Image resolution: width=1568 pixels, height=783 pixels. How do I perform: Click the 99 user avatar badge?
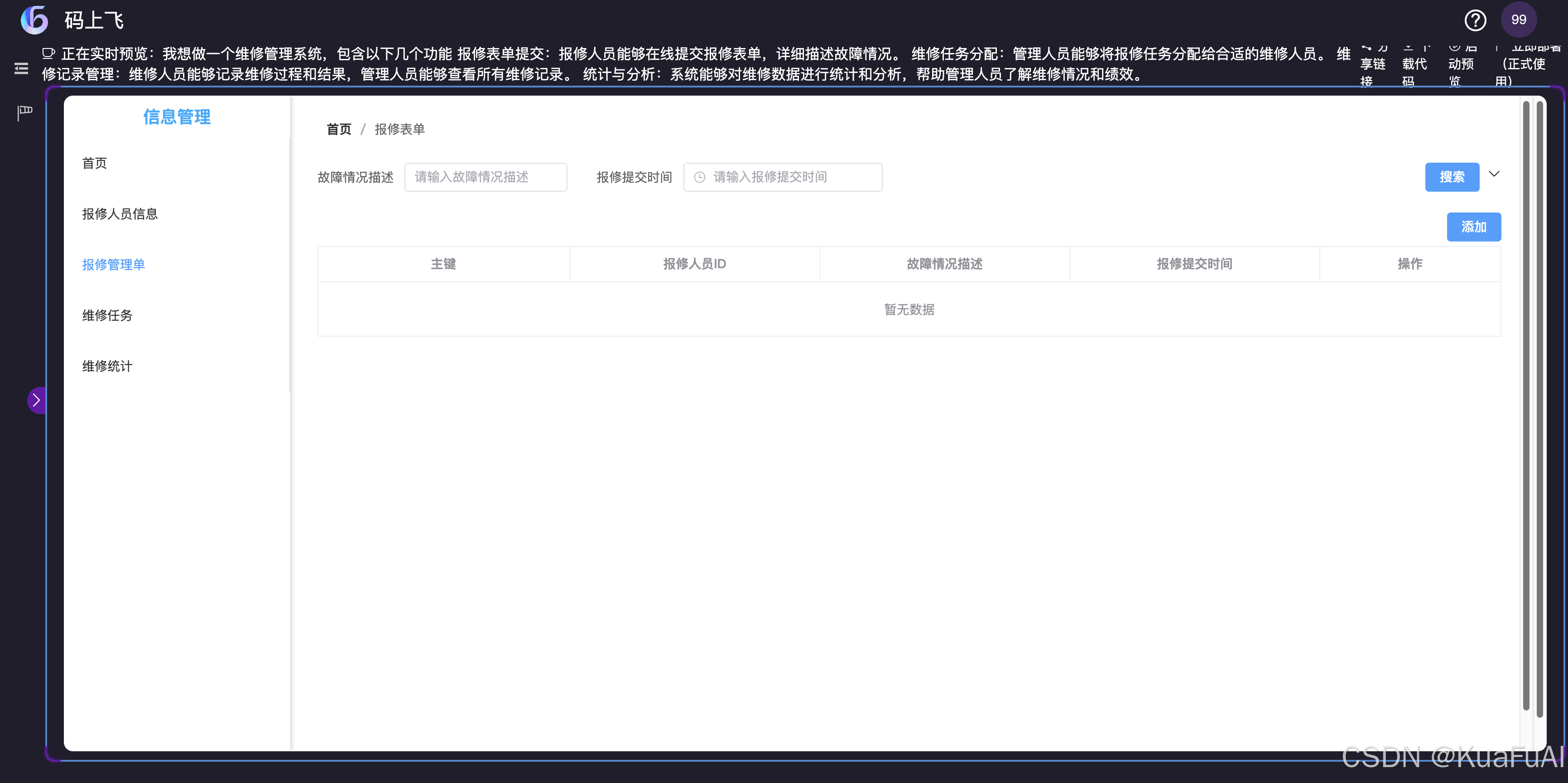tap(1519, 20)
